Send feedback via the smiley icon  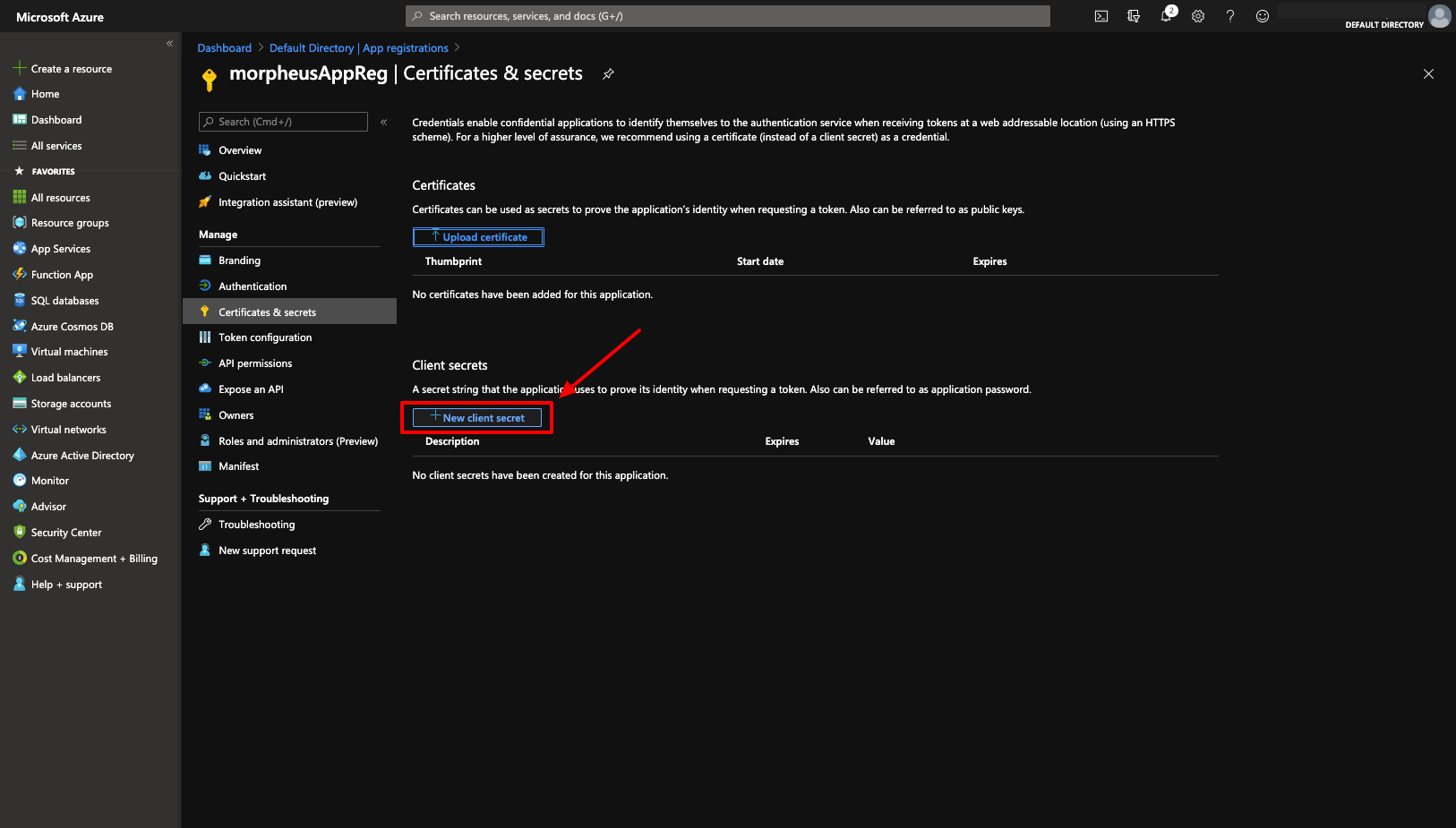point(1262,15)
